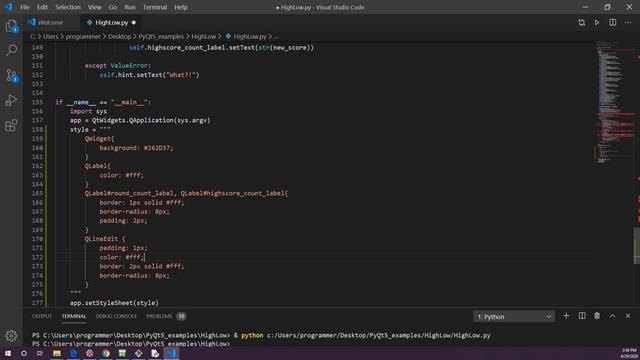Click the #262D37 background color value
Viewport: 640px width, 360px height.
click(x=157, y=148)
